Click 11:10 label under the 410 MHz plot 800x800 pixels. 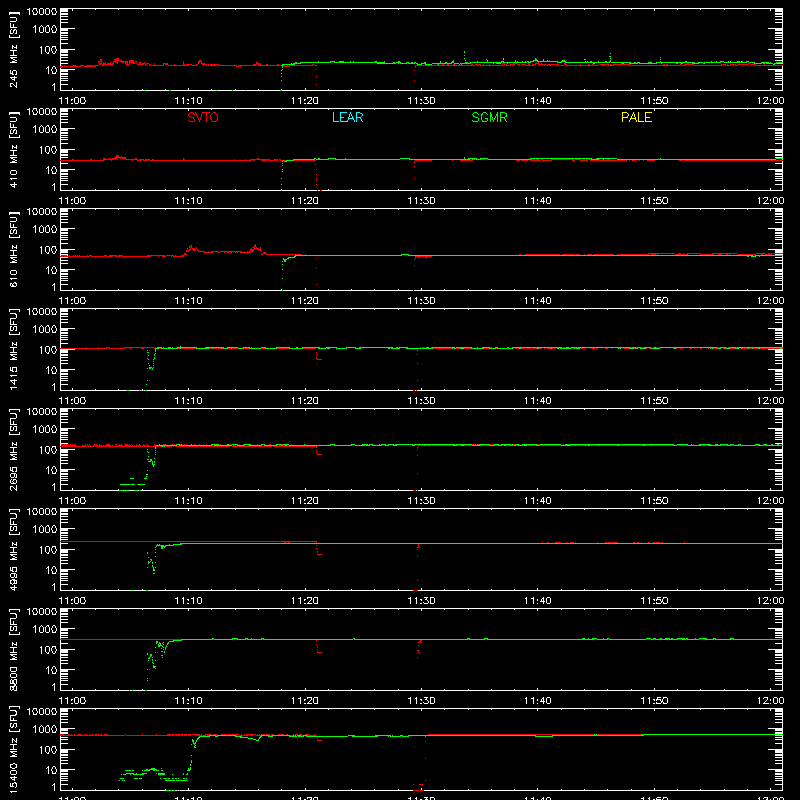click(189, 201)
